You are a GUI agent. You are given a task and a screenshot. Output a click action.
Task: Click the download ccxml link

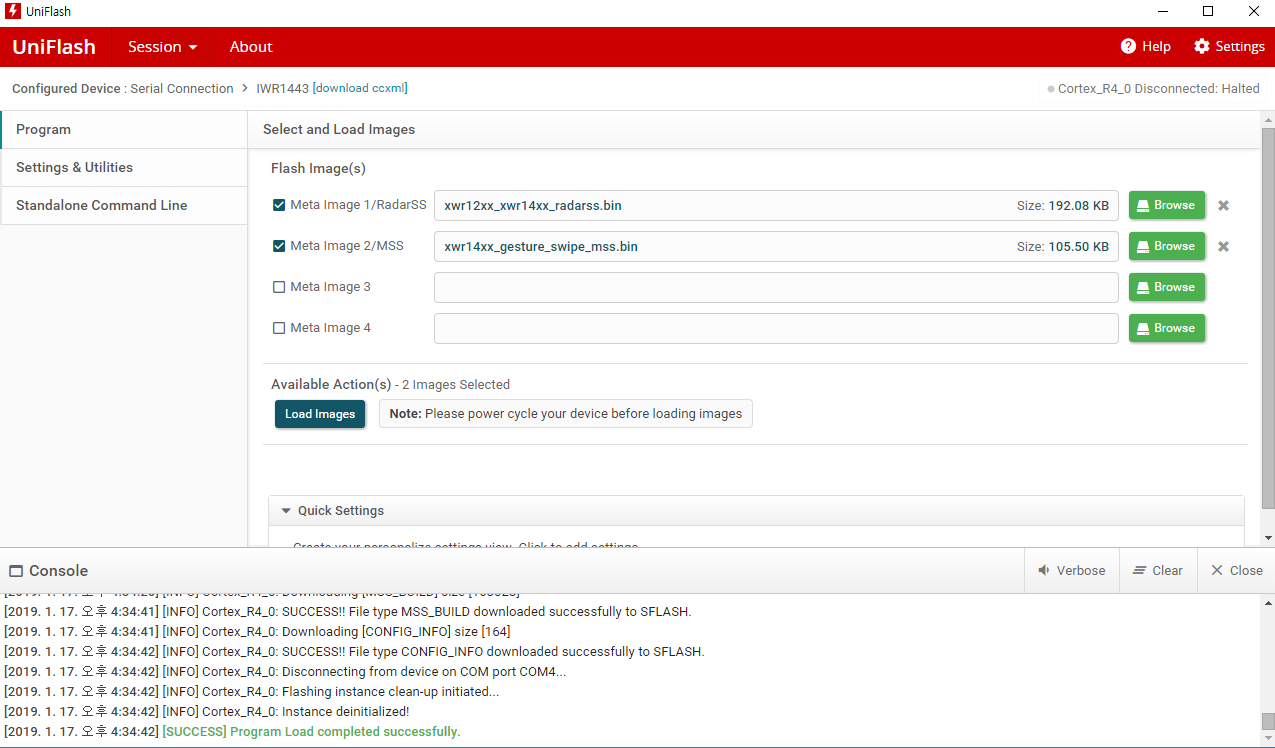[360, 88]
